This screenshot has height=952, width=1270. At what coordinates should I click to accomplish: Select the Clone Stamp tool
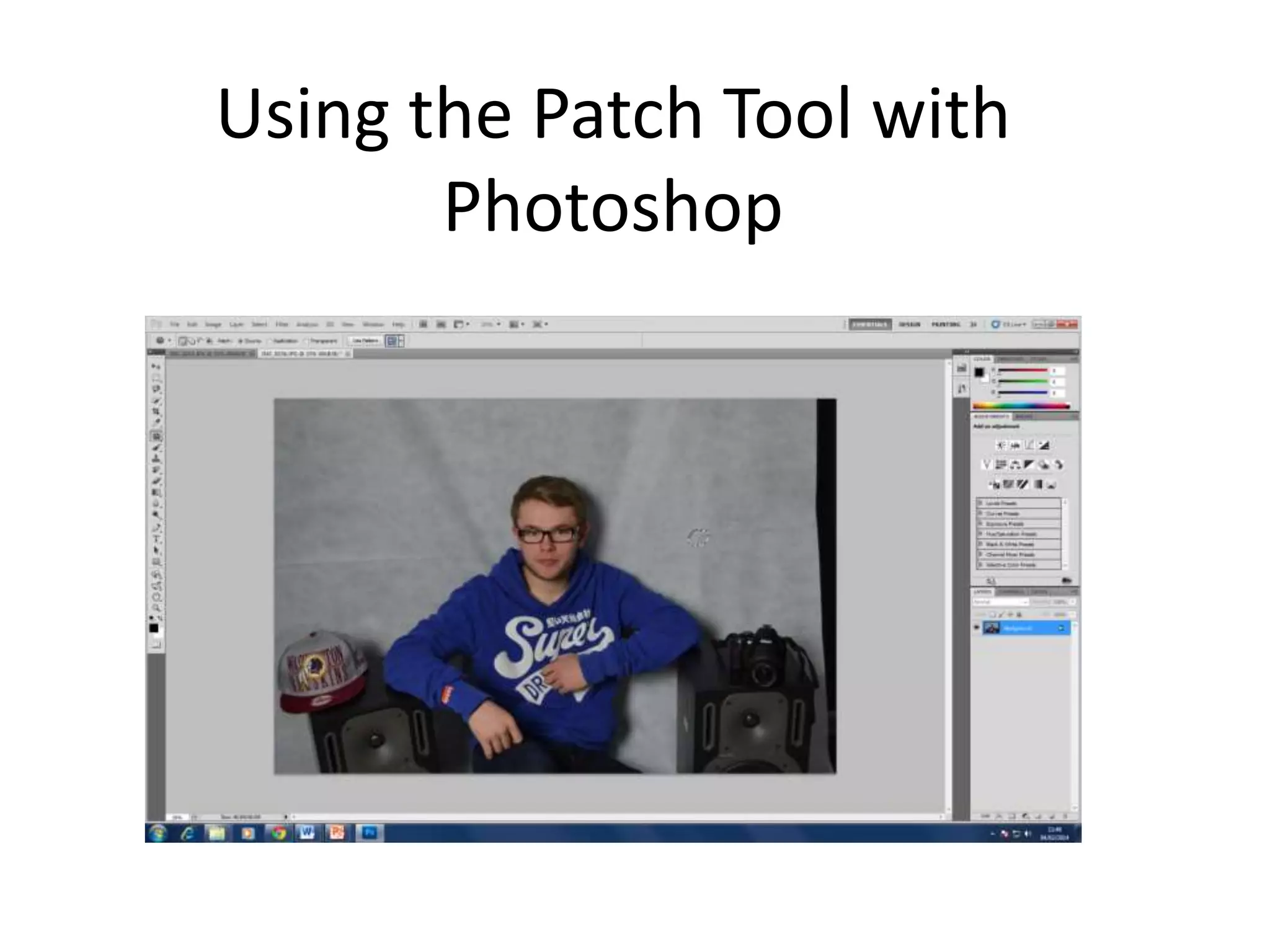(157, 459)
